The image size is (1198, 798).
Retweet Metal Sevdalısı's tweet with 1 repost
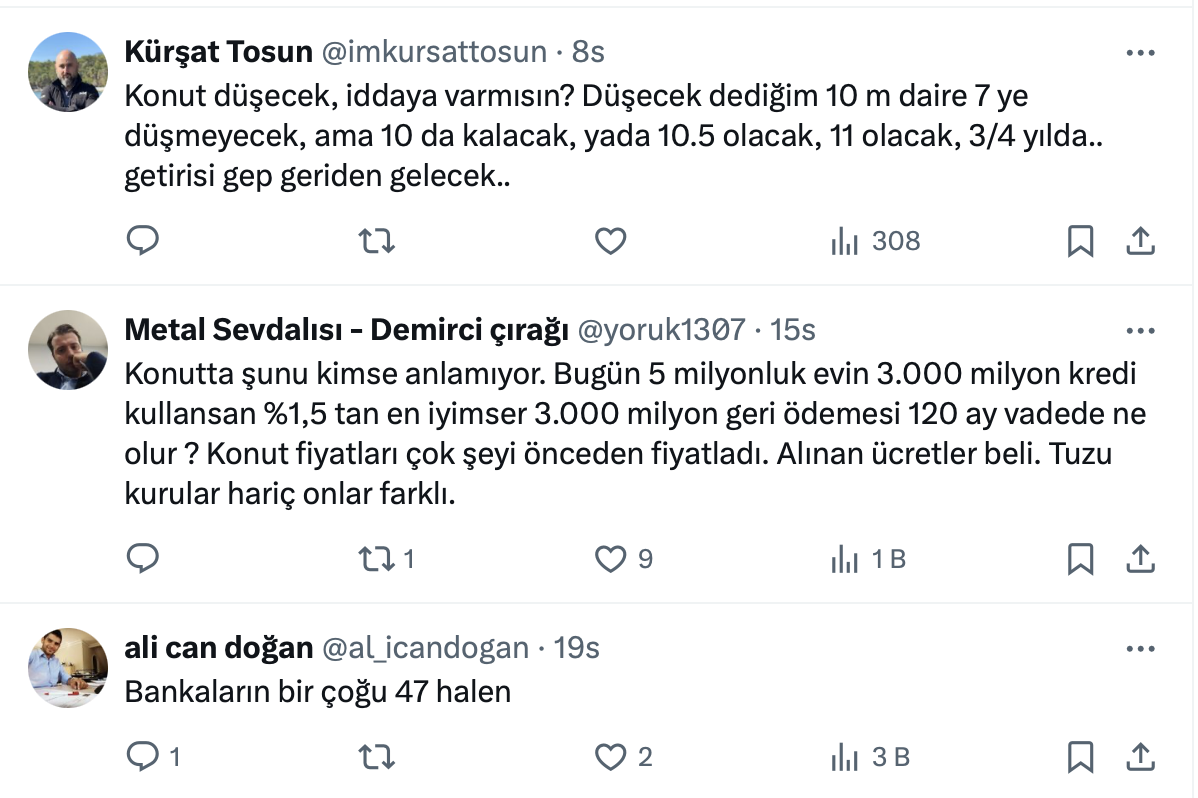click(377, 559)
